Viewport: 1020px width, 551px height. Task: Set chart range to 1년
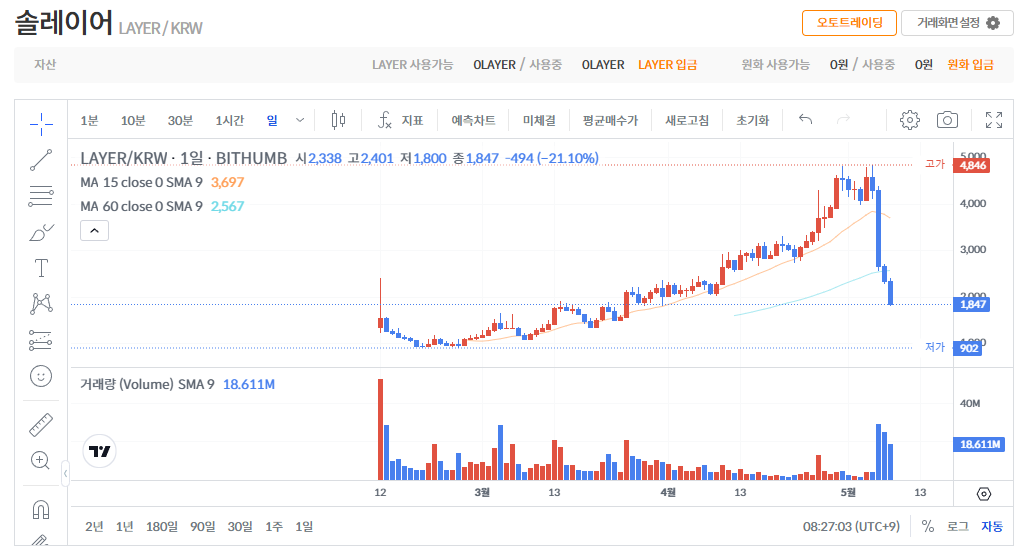(124, 526)
